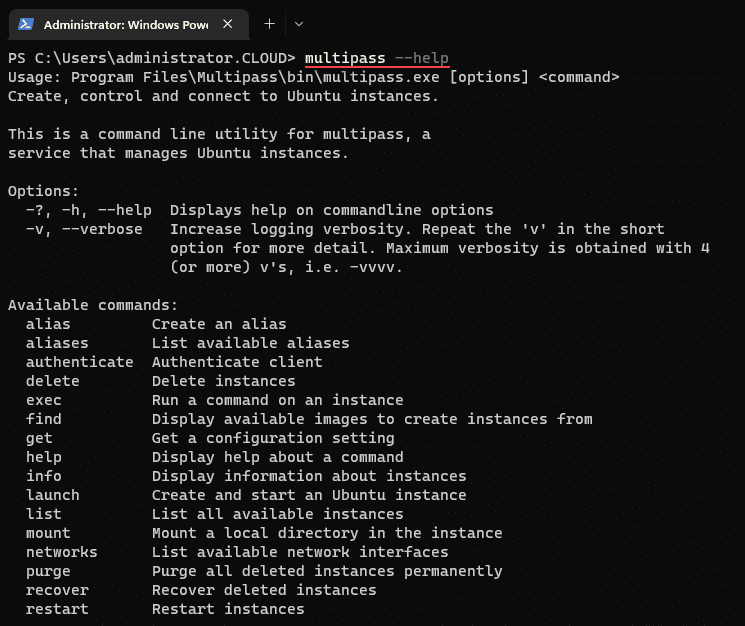Click 'Restart instances' description
Viewport: 745px width, 626px height.
point(228,609)
